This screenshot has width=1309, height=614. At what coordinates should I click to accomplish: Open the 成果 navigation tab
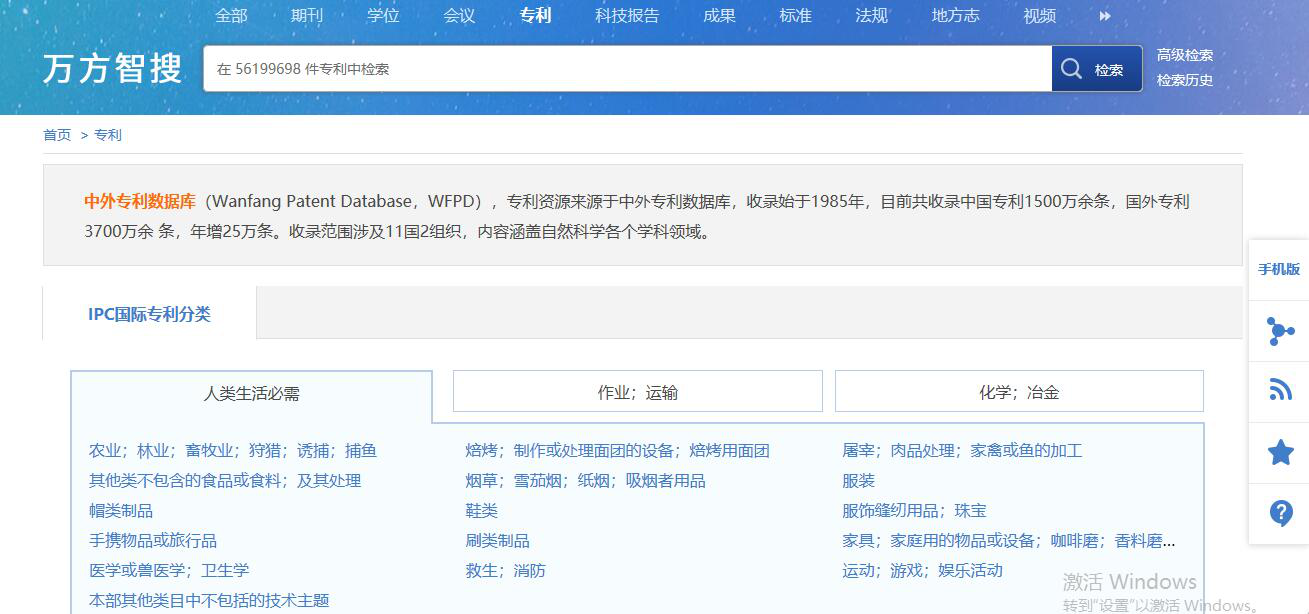pos(719,16)
